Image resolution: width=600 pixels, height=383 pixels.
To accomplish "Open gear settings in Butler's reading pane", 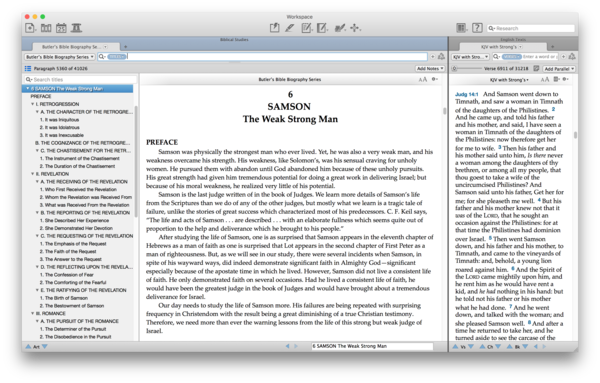I will 435,80.
